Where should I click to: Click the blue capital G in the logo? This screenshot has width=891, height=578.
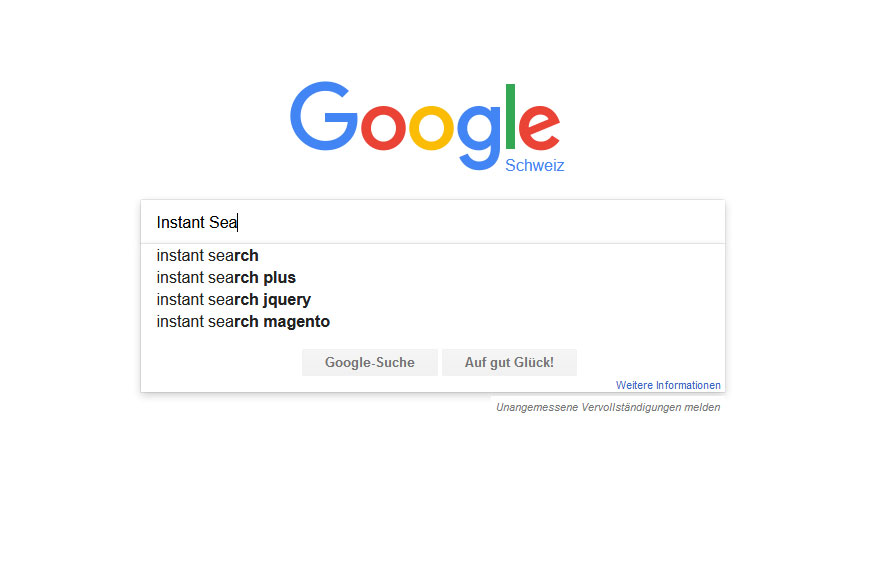point(323,116)
